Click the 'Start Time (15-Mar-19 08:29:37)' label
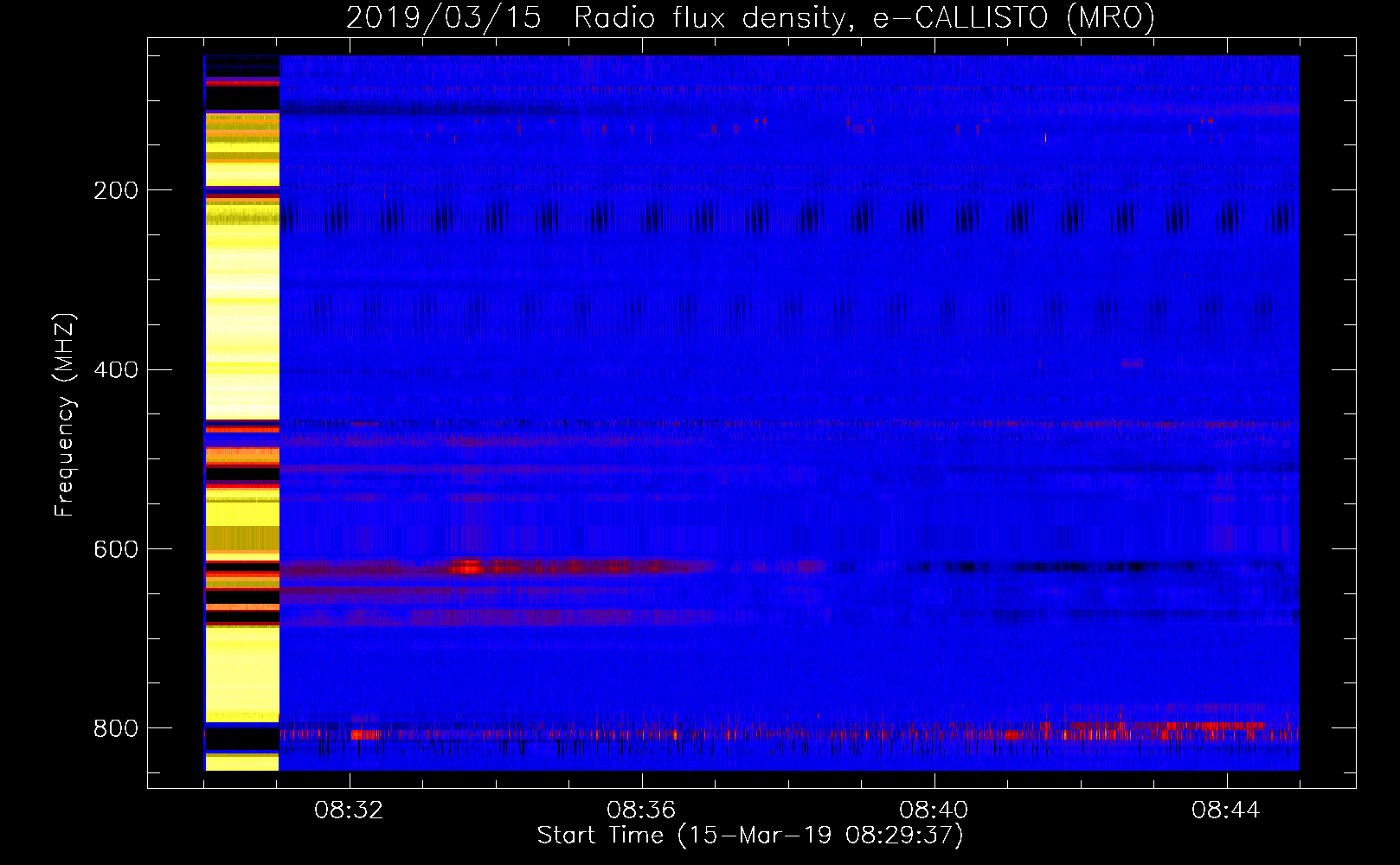1400x865 pixels. coord(750,836)
